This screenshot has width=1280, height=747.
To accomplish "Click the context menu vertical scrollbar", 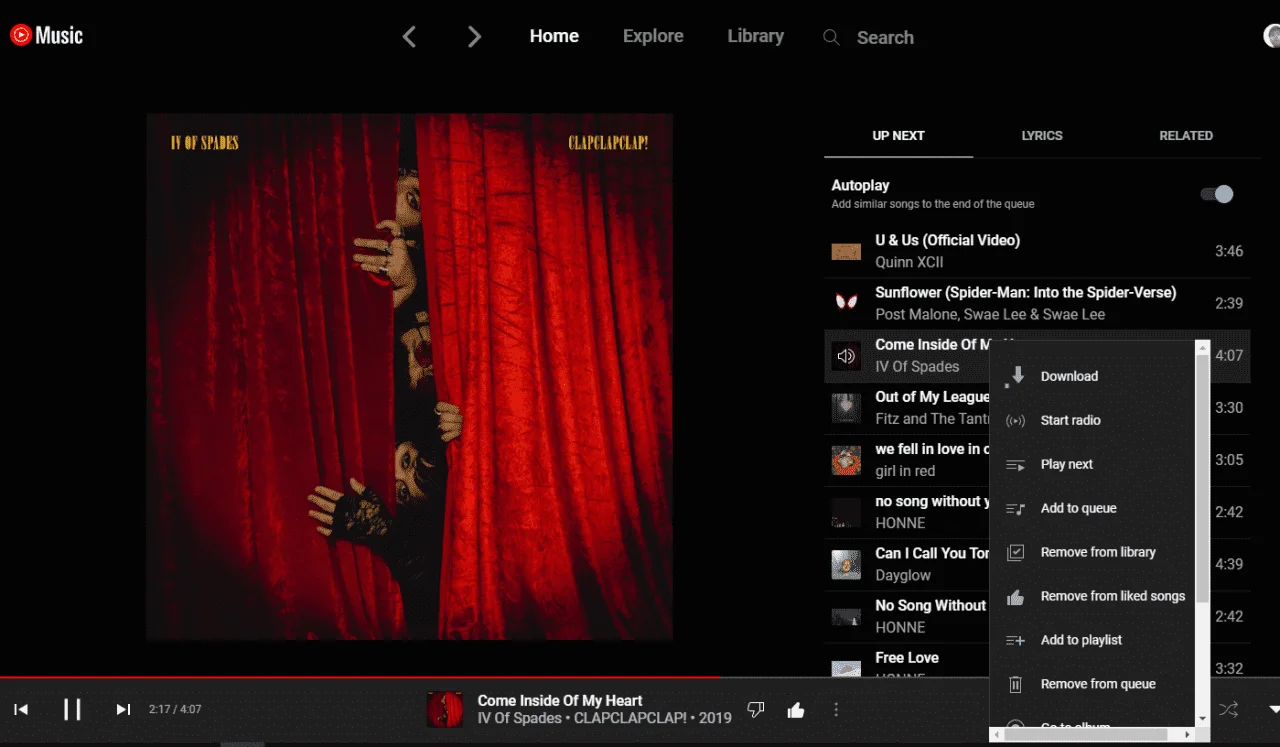I will (1202, 480).
